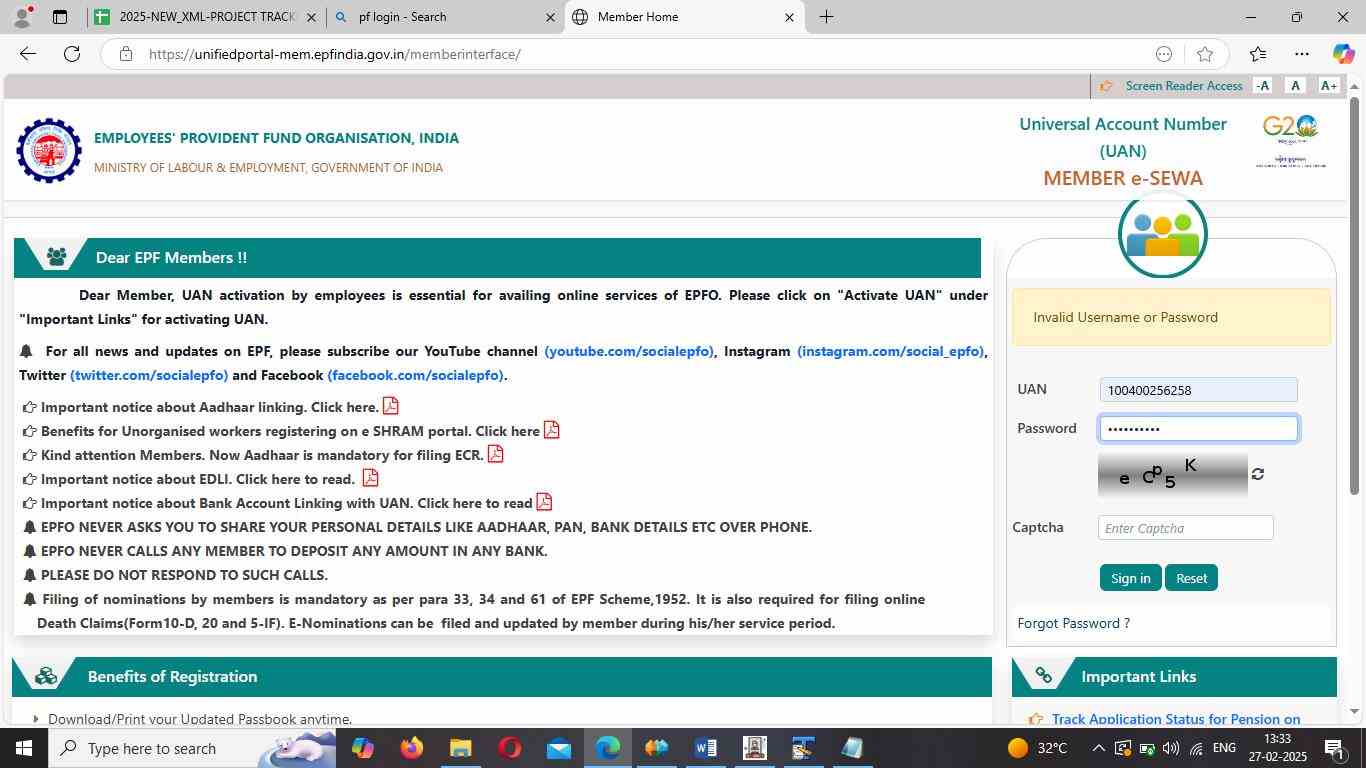The width and height of the screenshot is (1366, 768).
Task: Refresh the captcha image
Action: click(x=1258, y=474)
